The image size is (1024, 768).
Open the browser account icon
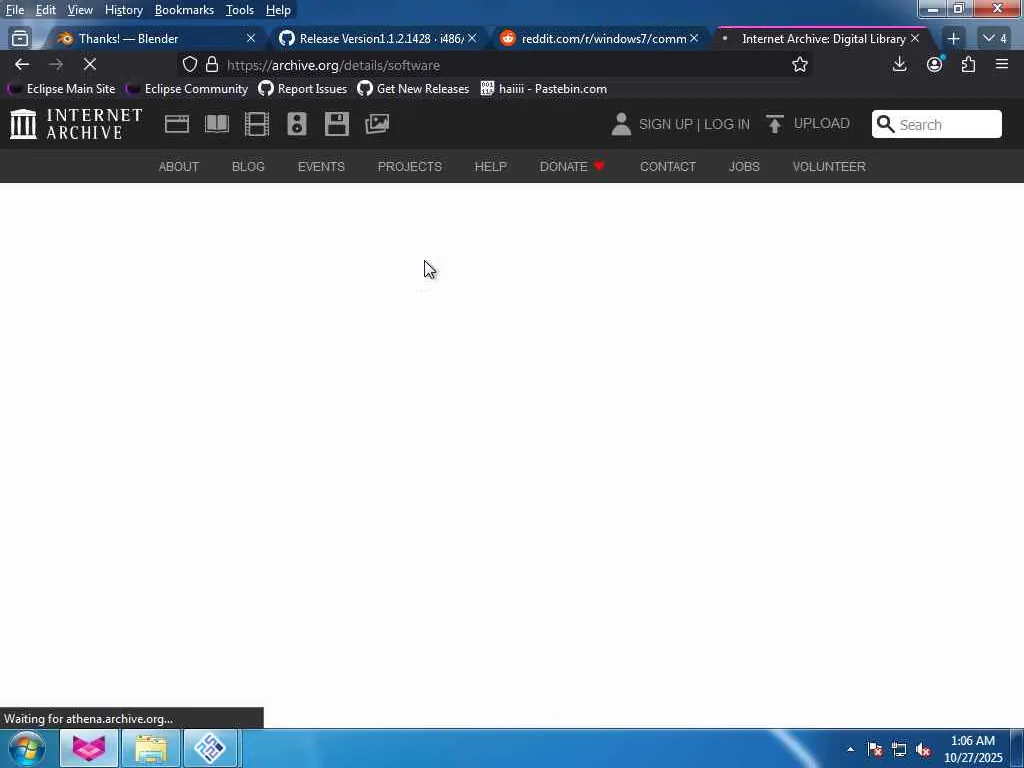tap(935, 64)
